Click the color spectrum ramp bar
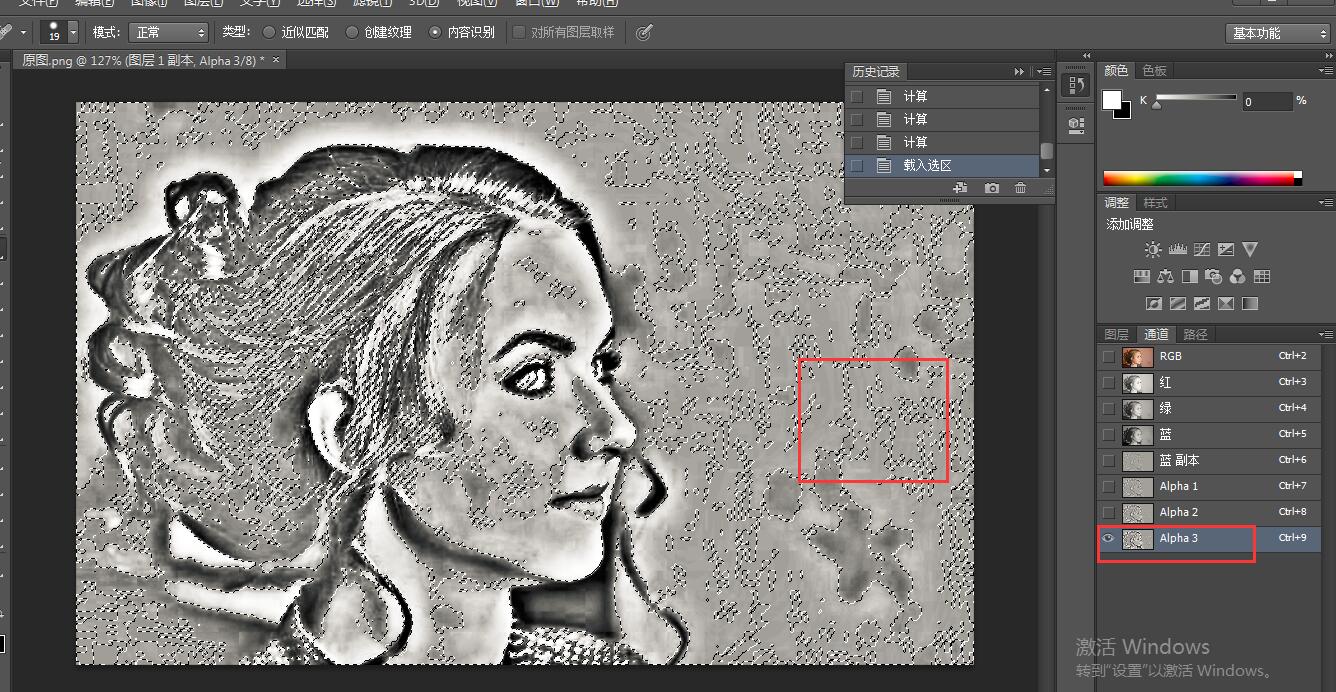 (1200, 179)
